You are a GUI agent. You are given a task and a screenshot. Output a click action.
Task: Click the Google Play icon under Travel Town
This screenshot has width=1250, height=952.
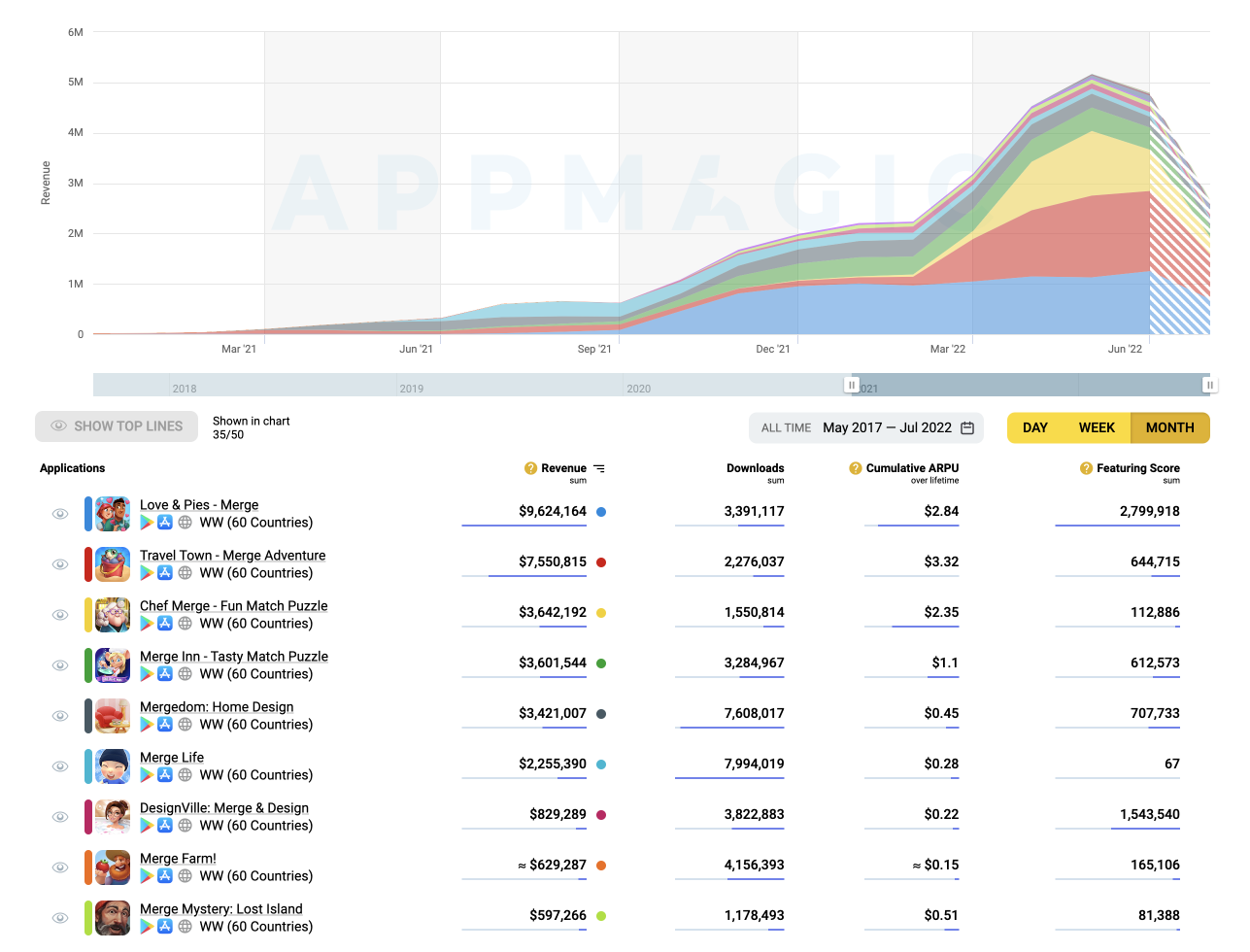pyautogui.click(x=147, y=573)
